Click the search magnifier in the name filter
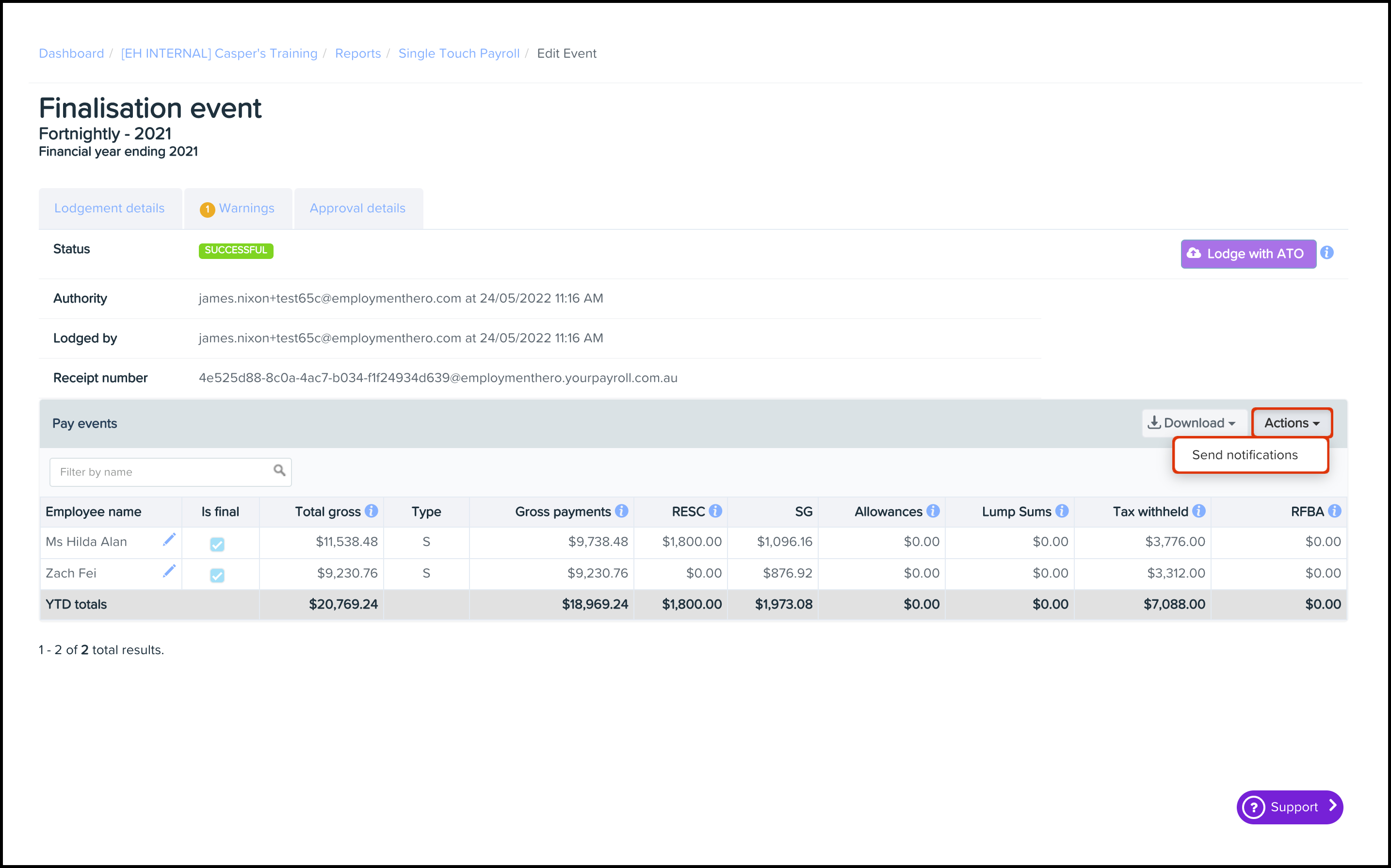Screen dimensions: 1391x868 (279, 471)
